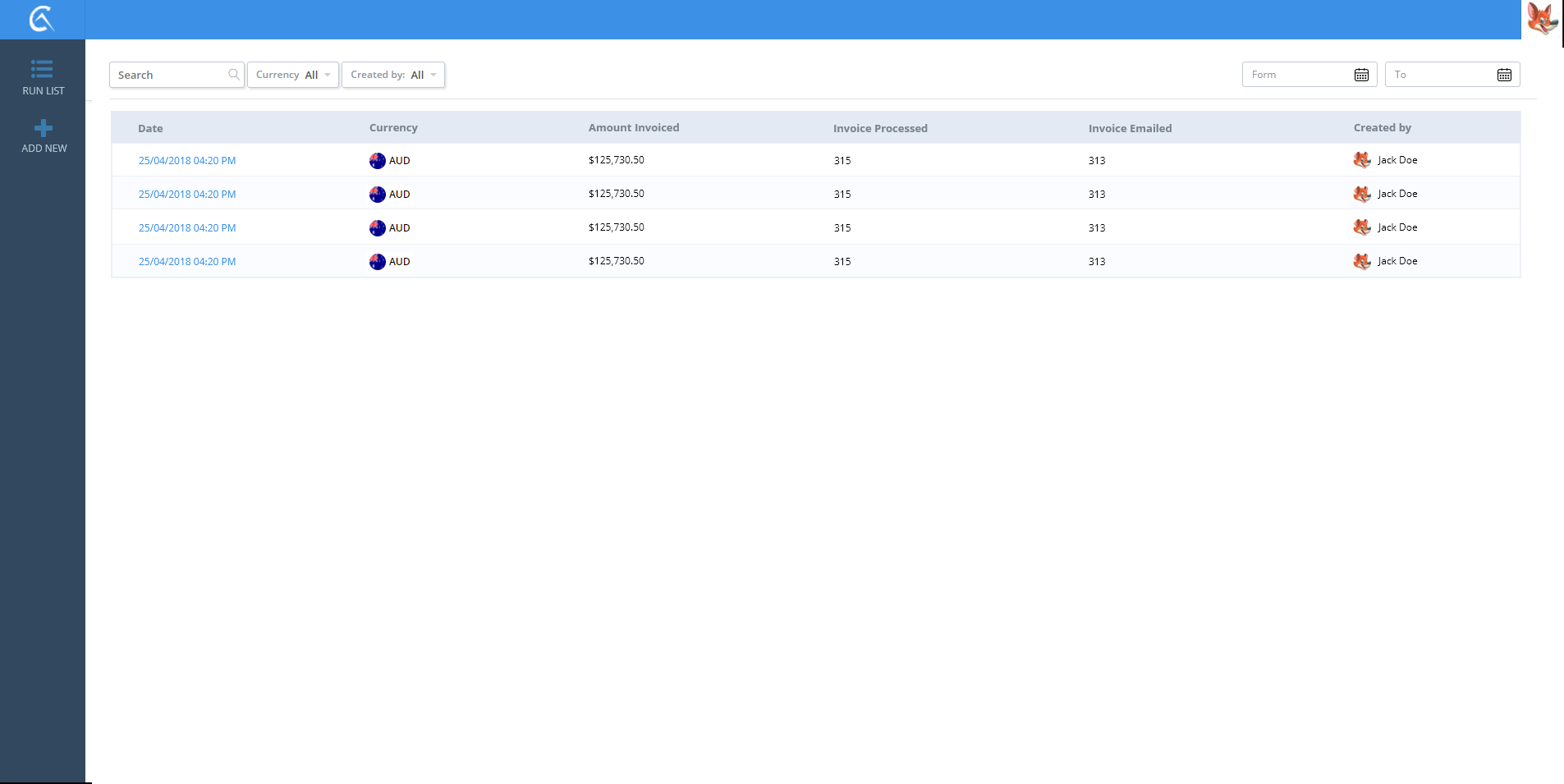Click inside the Search text field
Image resolution: width=1564 pixels, height=784 pixels.
[170, 75]
